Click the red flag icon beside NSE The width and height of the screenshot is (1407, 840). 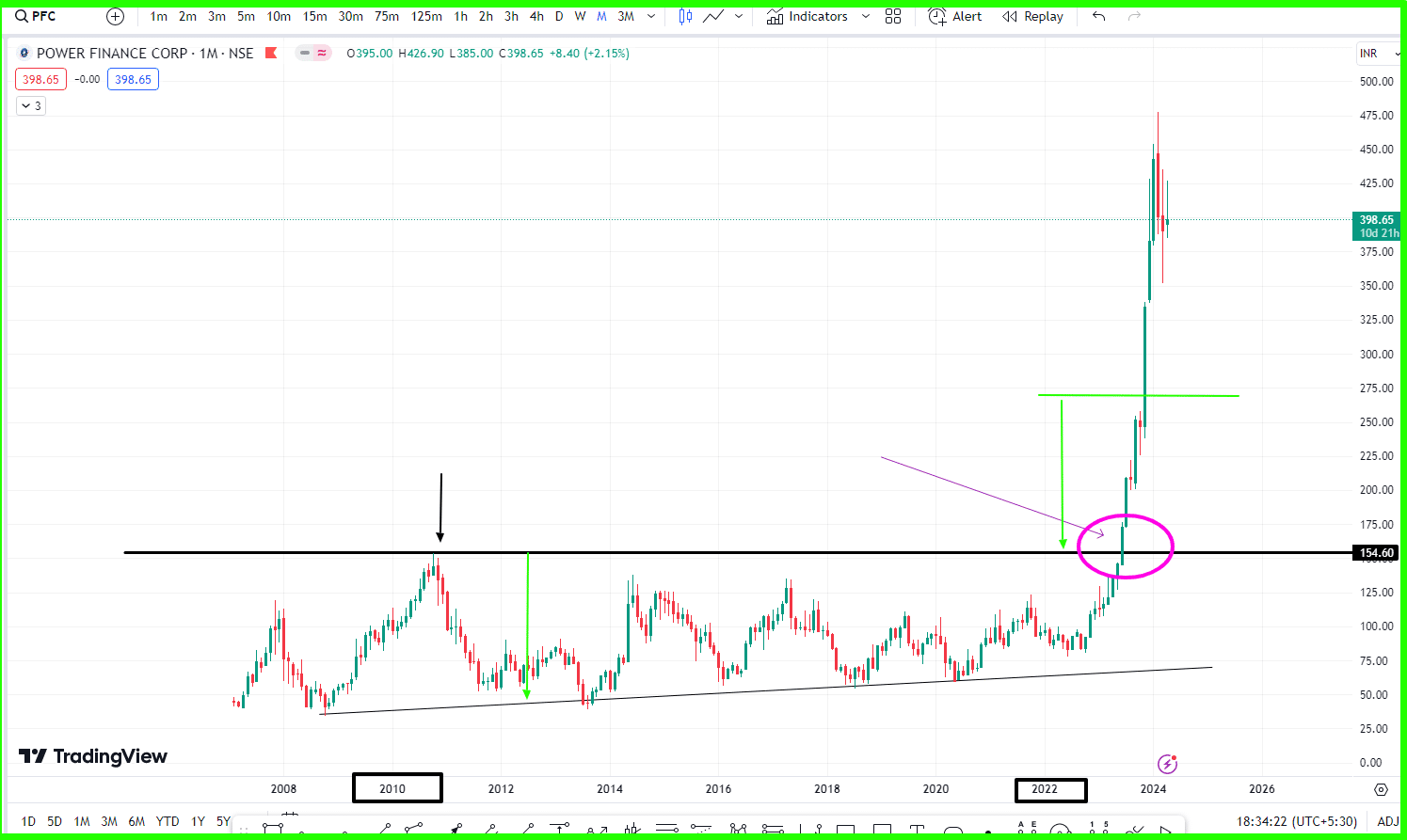[271, 53]
